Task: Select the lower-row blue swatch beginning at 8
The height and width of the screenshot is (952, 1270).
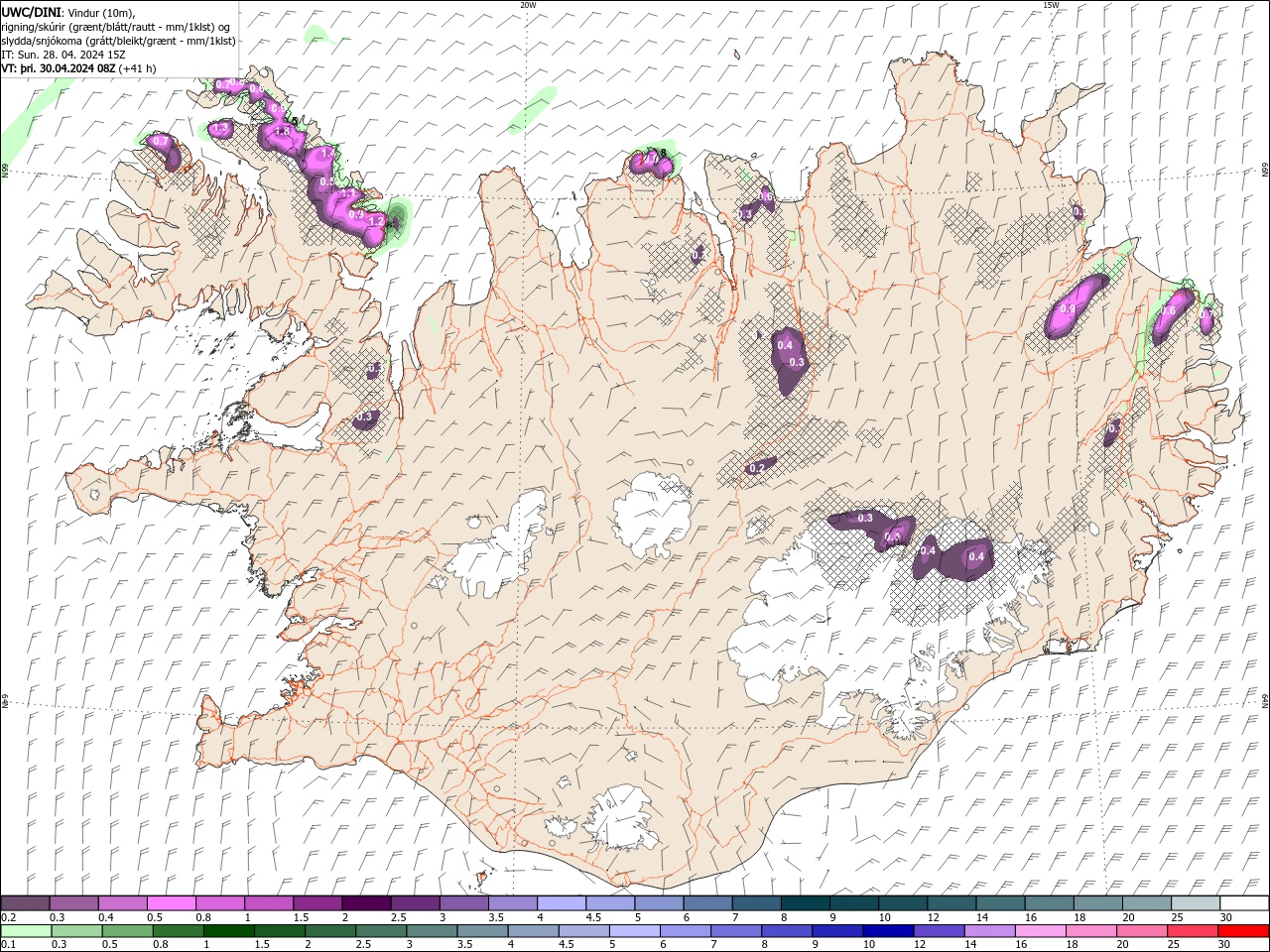Action: click(x=788, y=930)
